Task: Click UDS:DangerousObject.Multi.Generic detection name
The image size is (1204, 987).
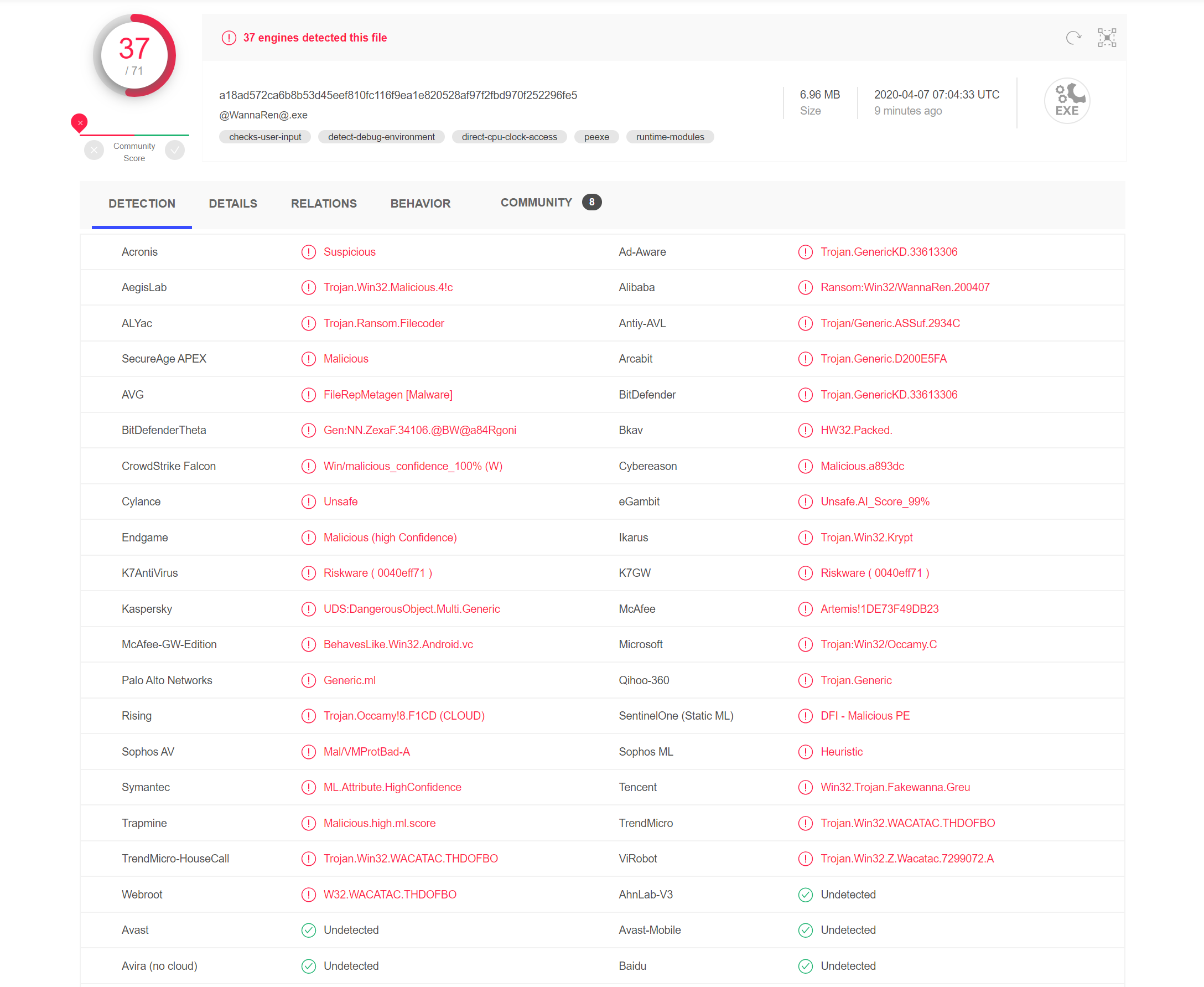Action: coord(412,609)
